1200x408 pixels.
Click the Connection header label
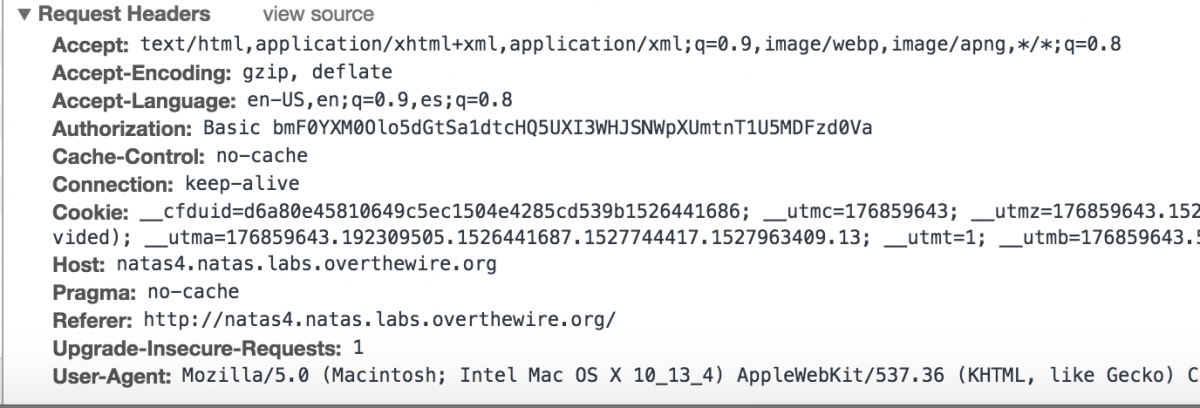tap(113, 185)
